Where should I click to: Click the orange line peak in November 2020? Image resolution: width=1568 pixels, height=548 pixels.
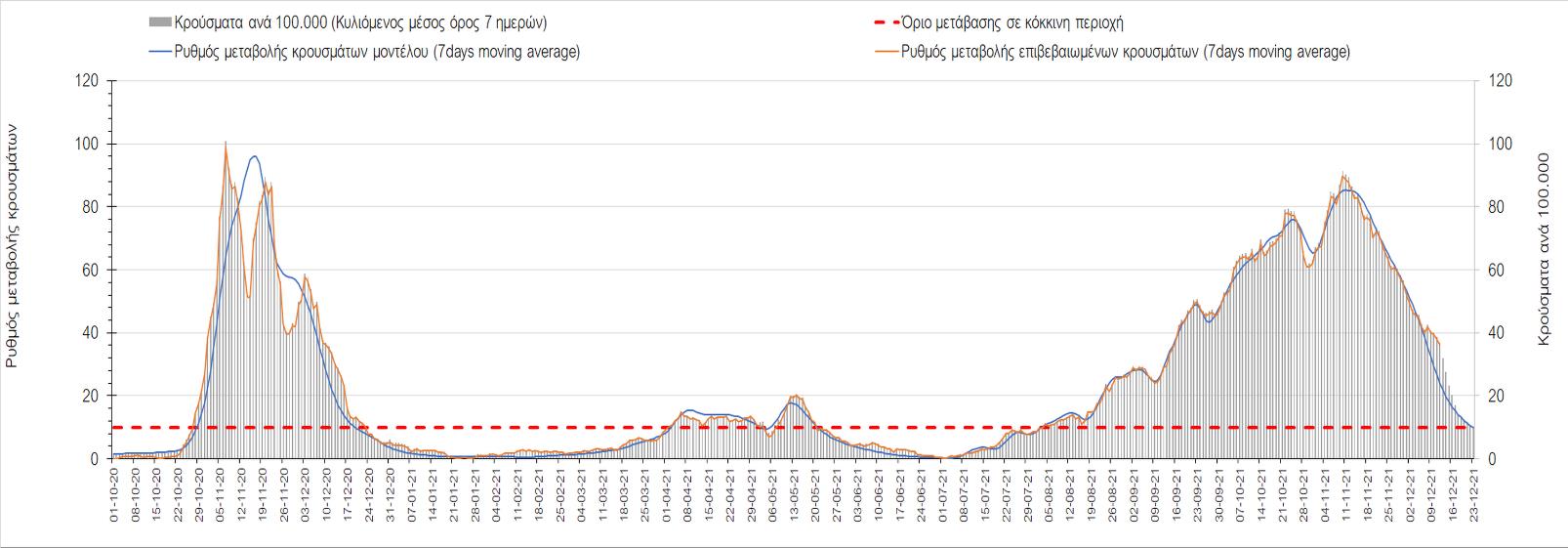tap(226, 143)
